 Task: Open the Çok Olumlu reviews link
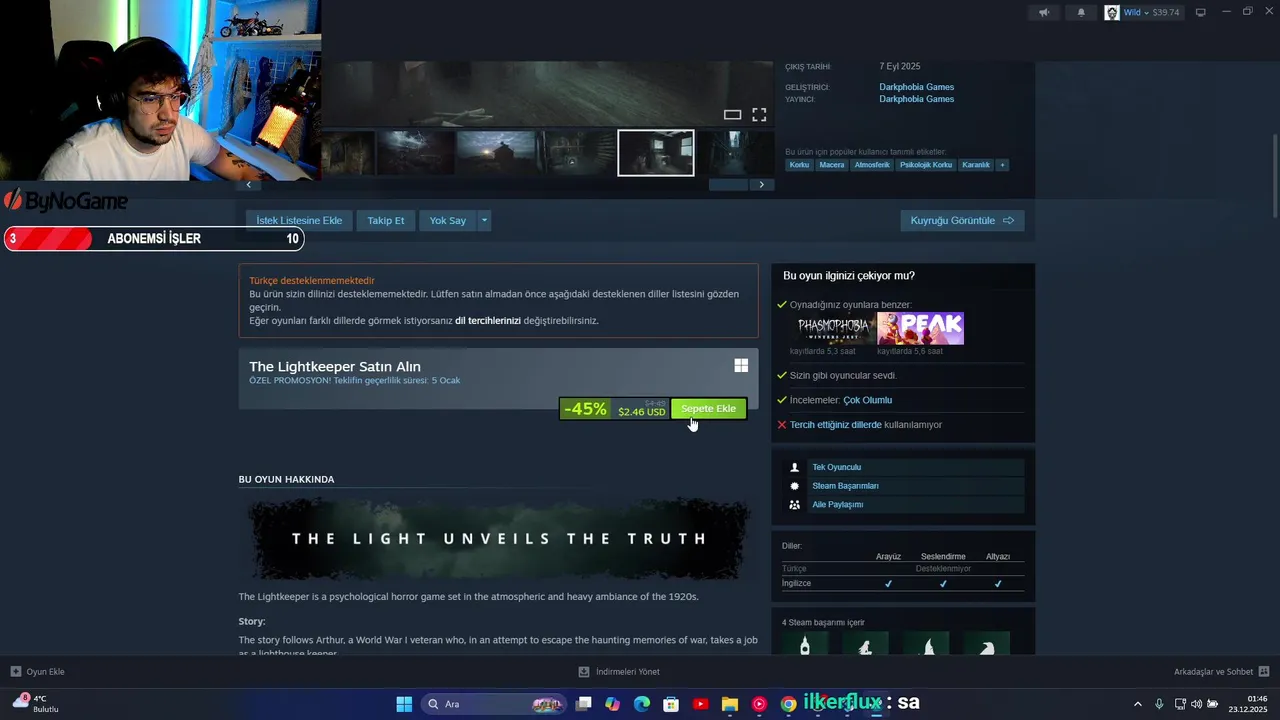tap(868, 400)
